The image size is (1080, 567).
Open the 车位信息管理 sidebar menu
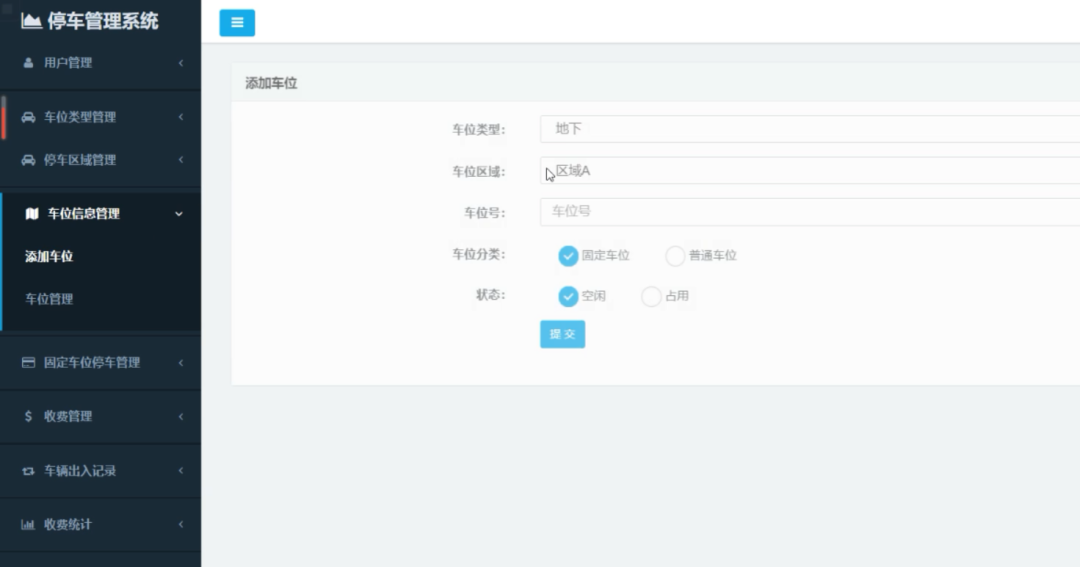pyautogui.click(x=101, y=214)
